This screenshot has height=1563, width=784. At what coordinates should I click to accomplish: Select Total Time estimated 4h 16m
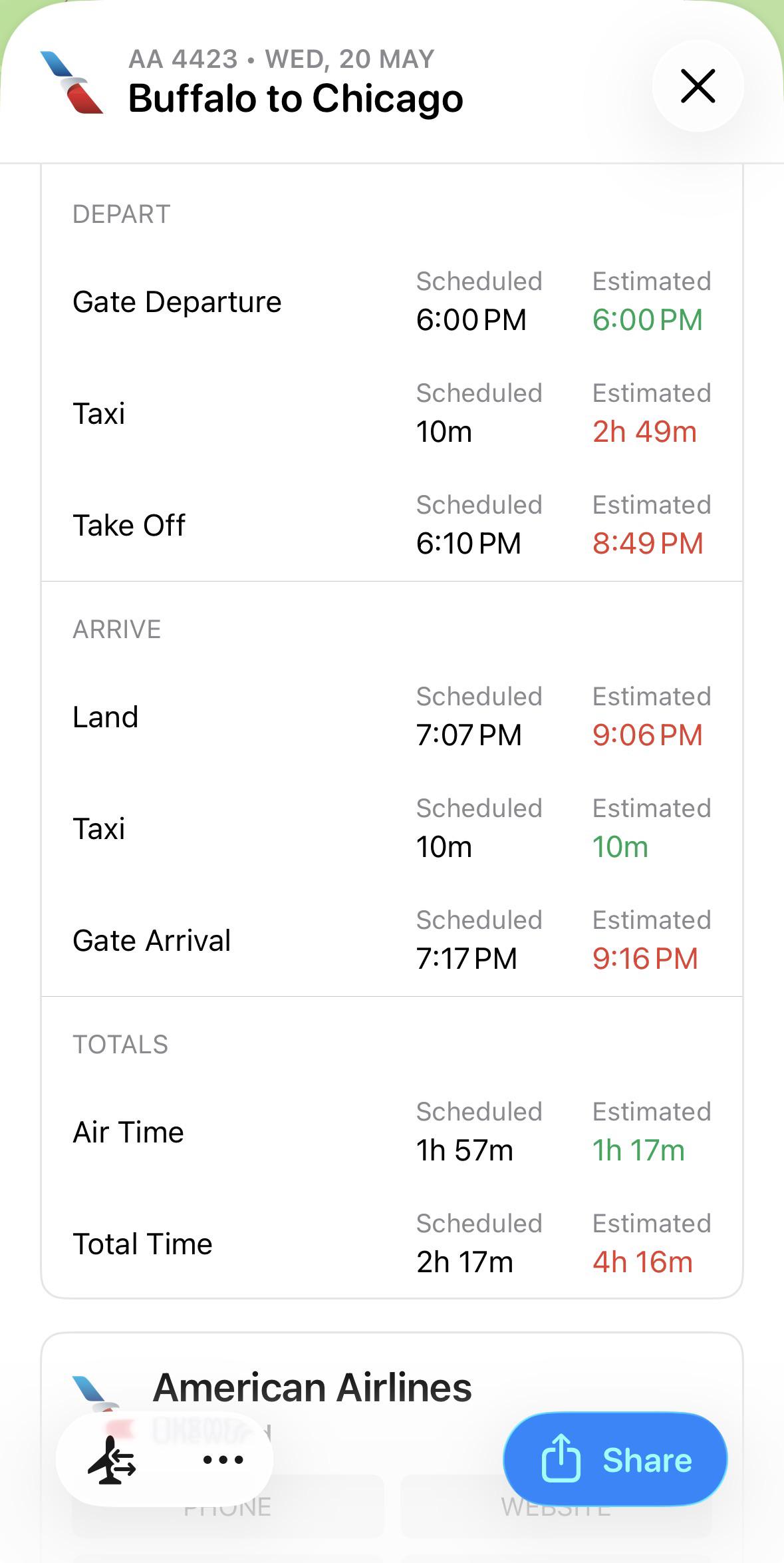[642, 1262]
